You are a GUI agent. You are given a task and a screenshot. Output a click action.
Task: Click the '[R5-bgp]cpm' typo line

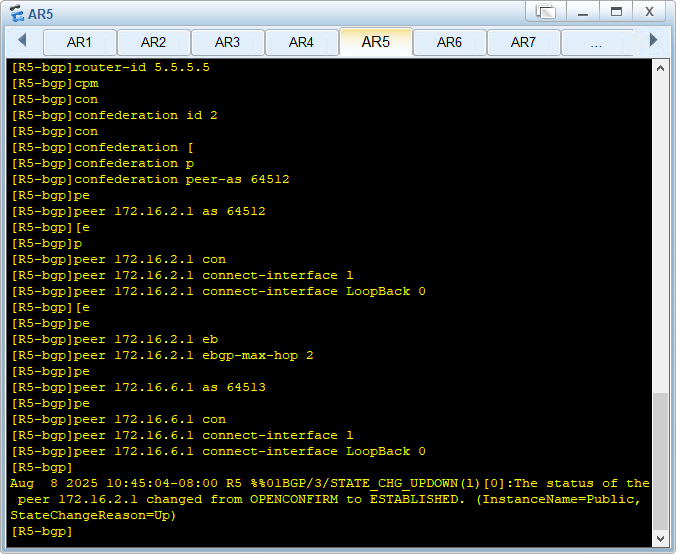55,84
